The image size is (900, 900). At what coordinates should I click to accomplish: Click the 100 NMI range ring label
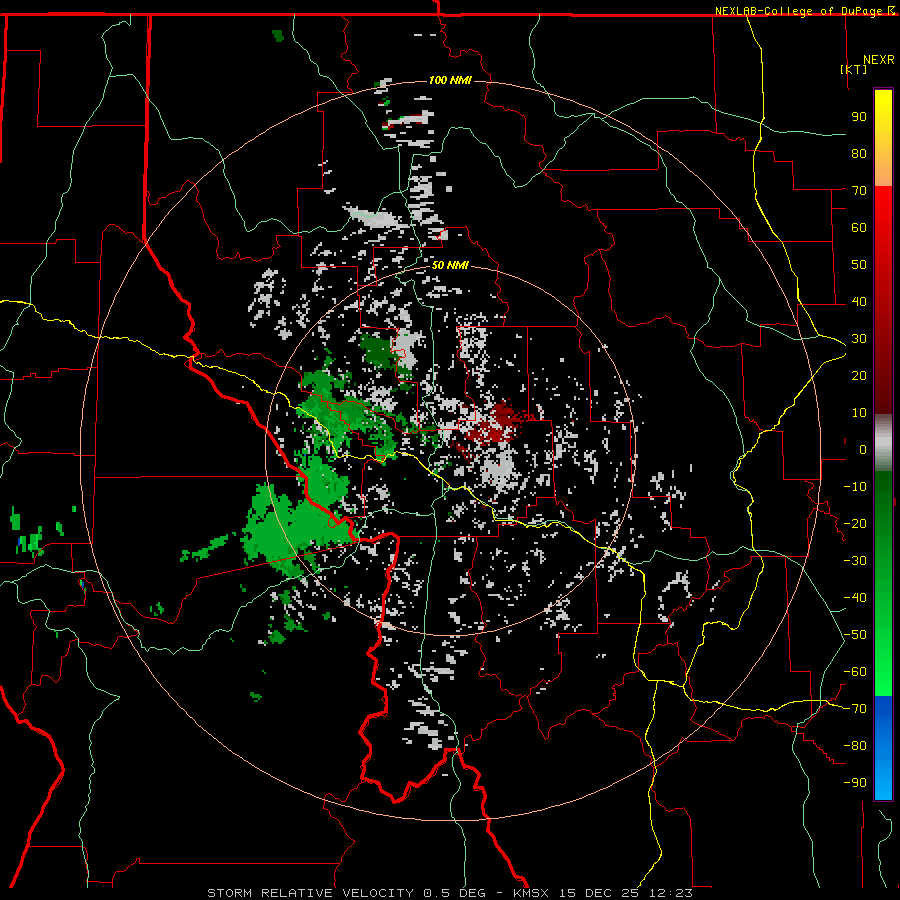pos(450,80)
